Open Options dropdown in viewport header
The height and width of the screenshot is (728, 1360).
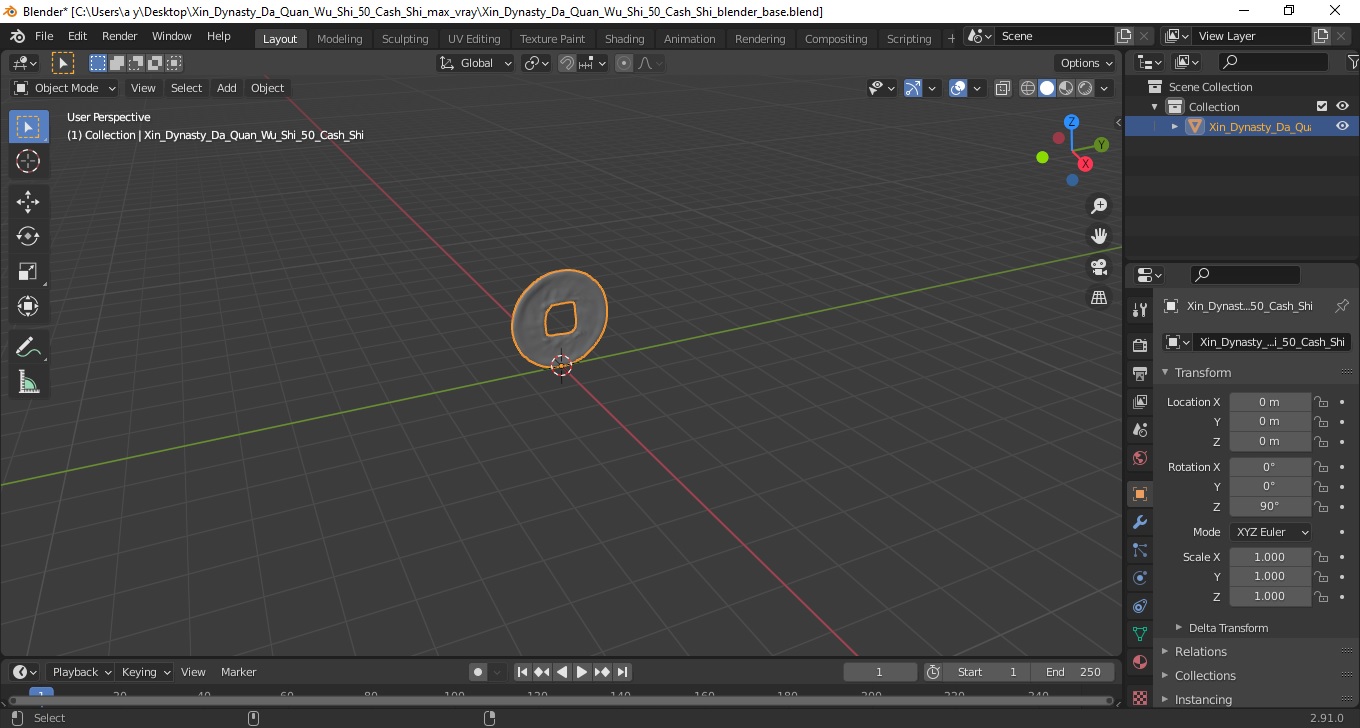(x=1087, y=63)
